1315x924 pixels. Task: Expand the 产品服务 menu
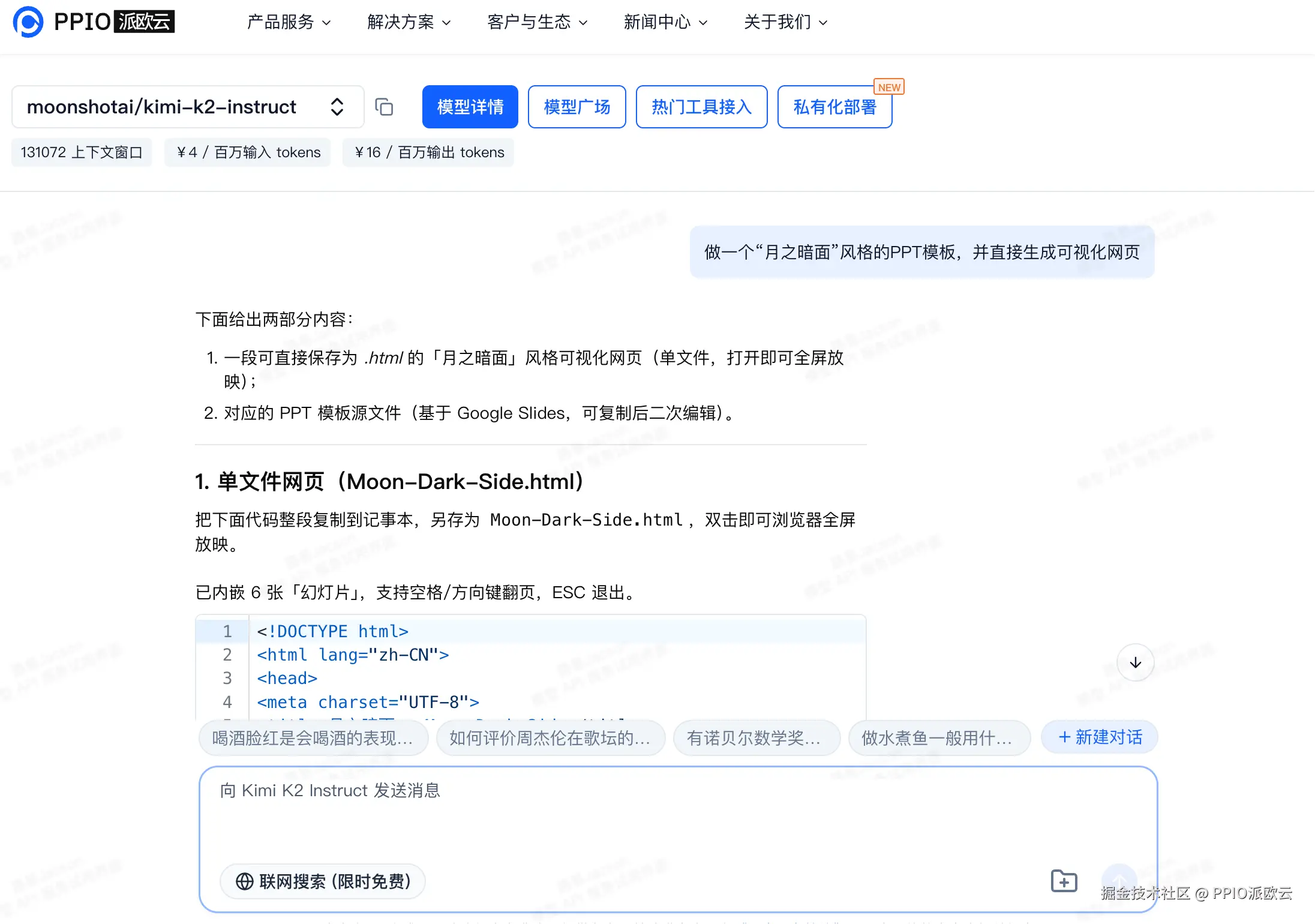[x=289, y=22]
